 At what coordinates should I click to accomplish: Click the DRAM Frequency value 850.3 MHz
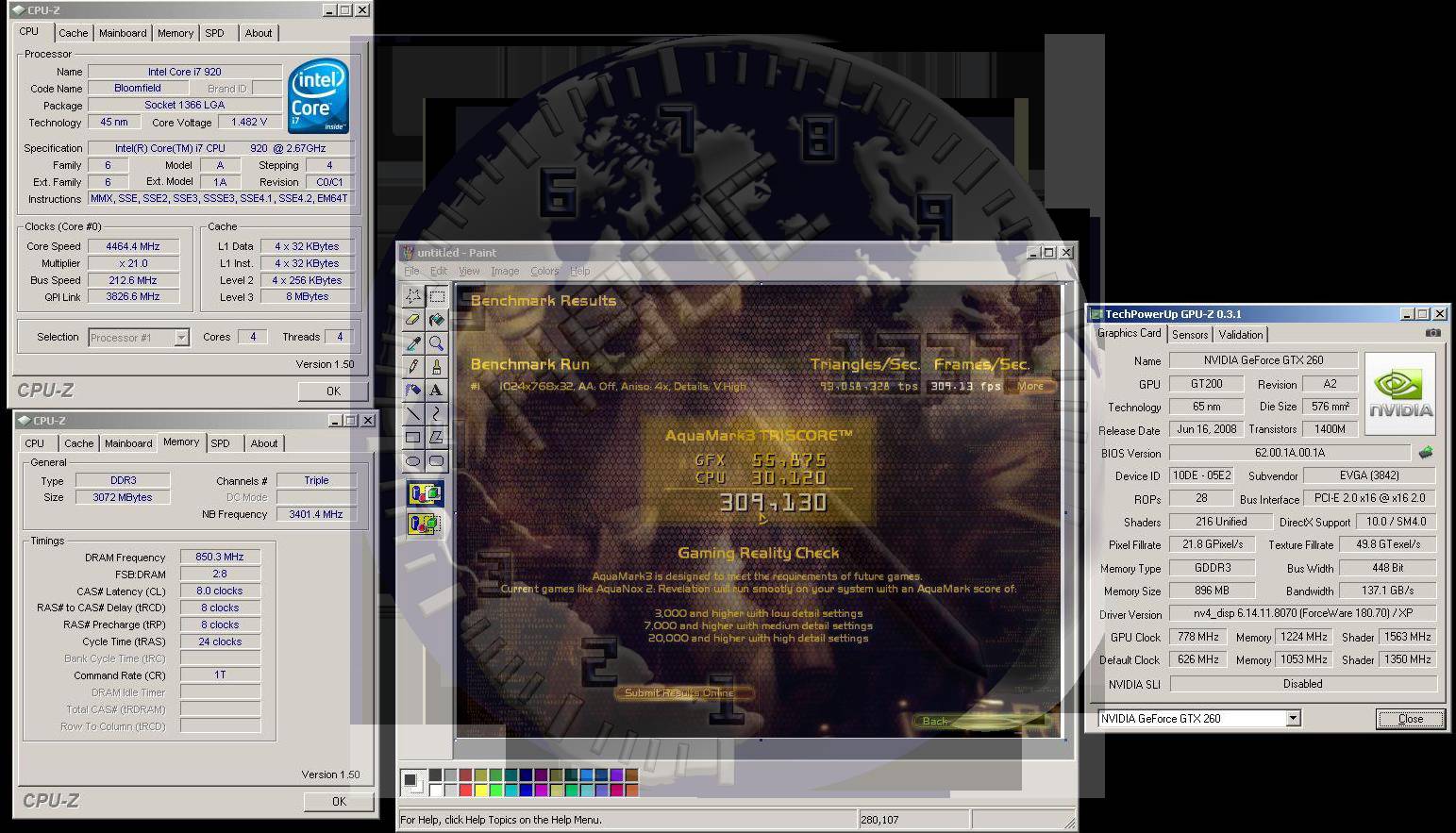pyautogui.click(x=220, y=558)
